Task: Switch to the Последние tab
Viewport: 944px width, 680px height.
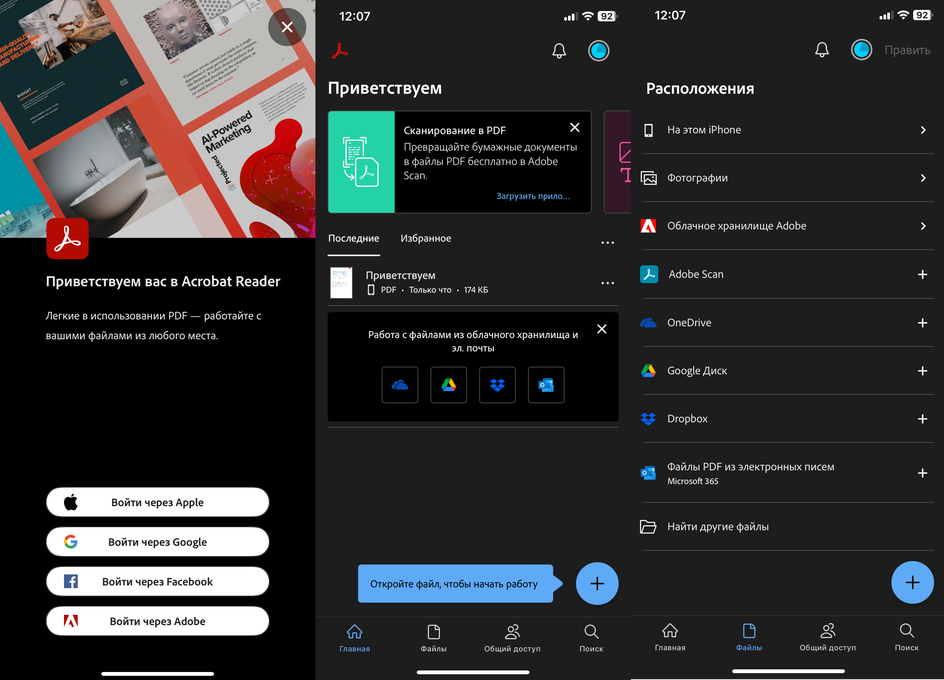Action: pyautogui.click(x=353, y=239)
